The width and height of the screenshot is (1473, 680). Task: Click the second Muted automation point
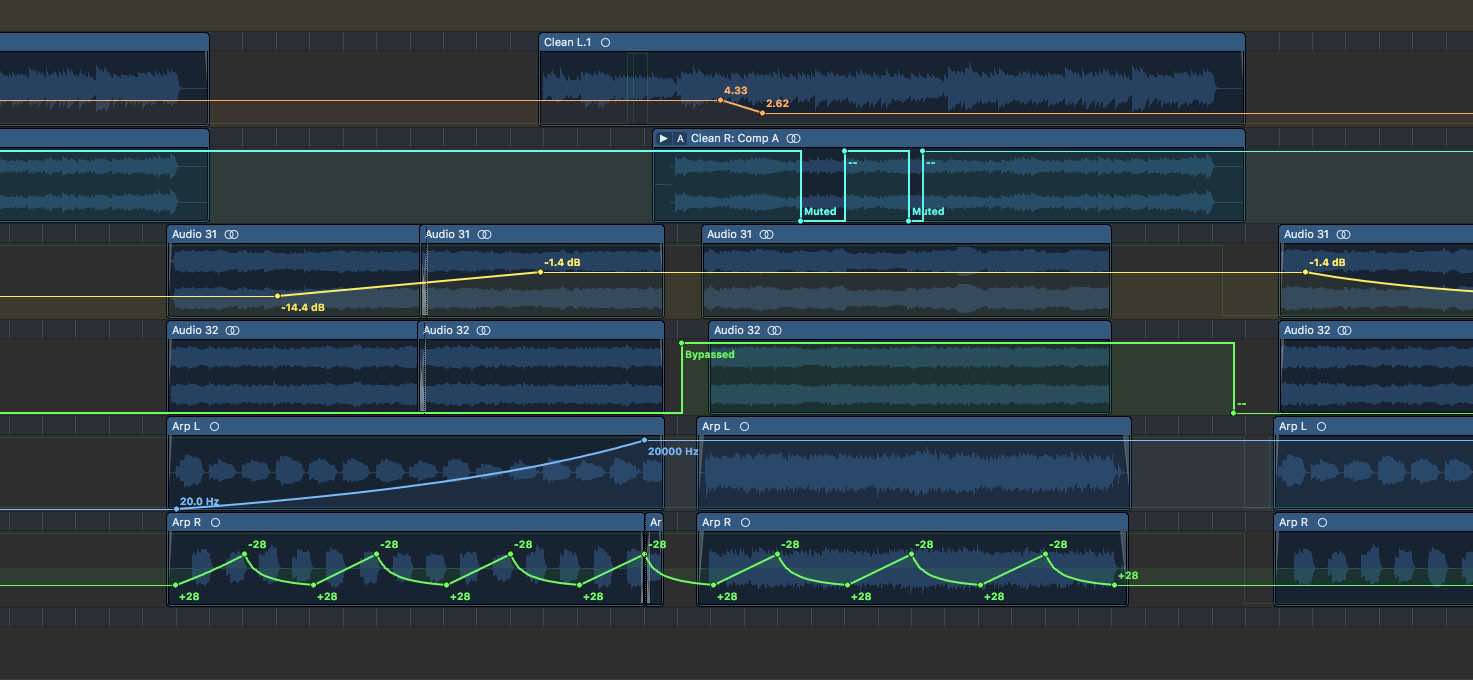tap(909, 220)
